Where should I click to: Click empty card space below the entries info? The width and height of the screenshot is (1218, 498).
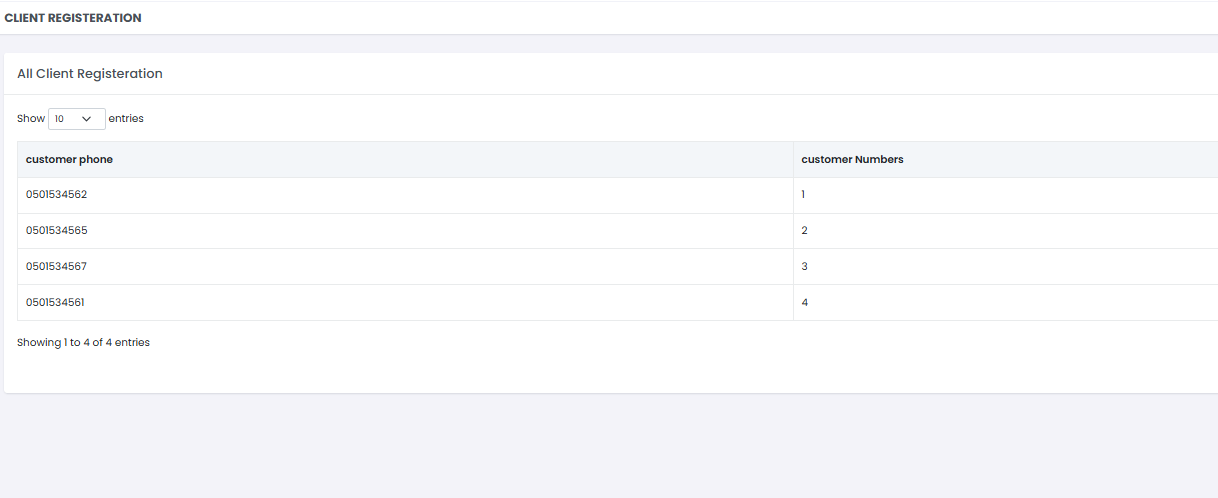(600, 372)
